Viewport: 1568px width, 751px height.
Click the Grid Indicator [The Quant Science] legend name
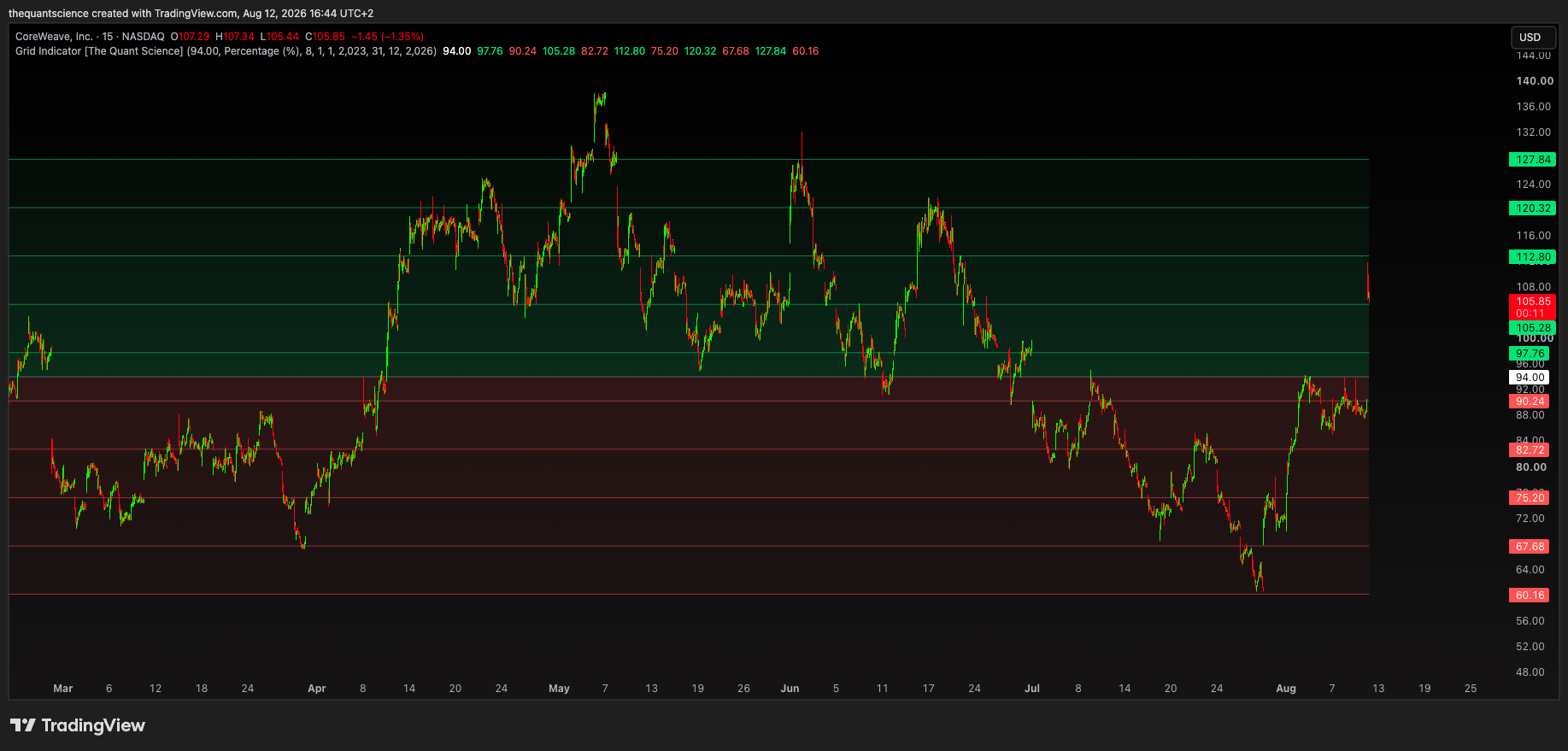tap(99, 51)
